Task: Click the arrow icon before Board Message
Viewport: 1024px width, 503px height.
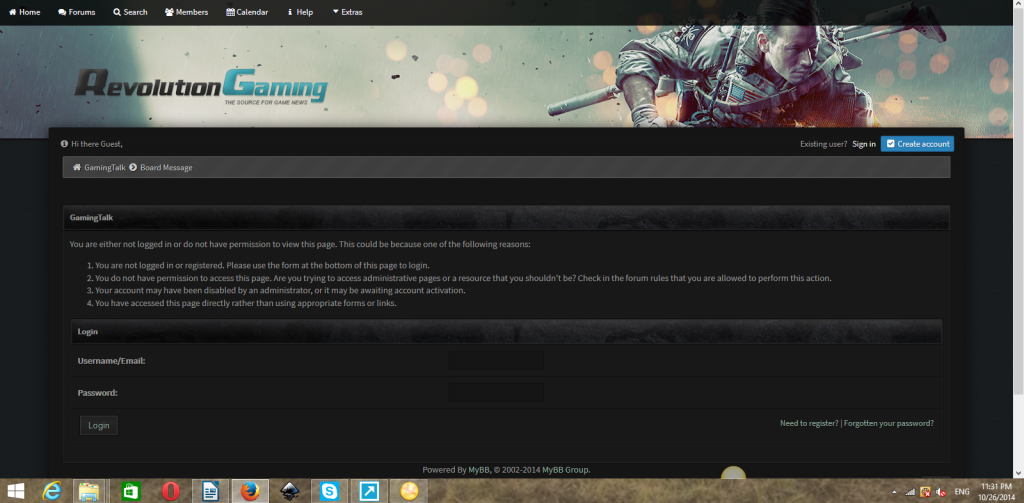Action: (133, 167)
